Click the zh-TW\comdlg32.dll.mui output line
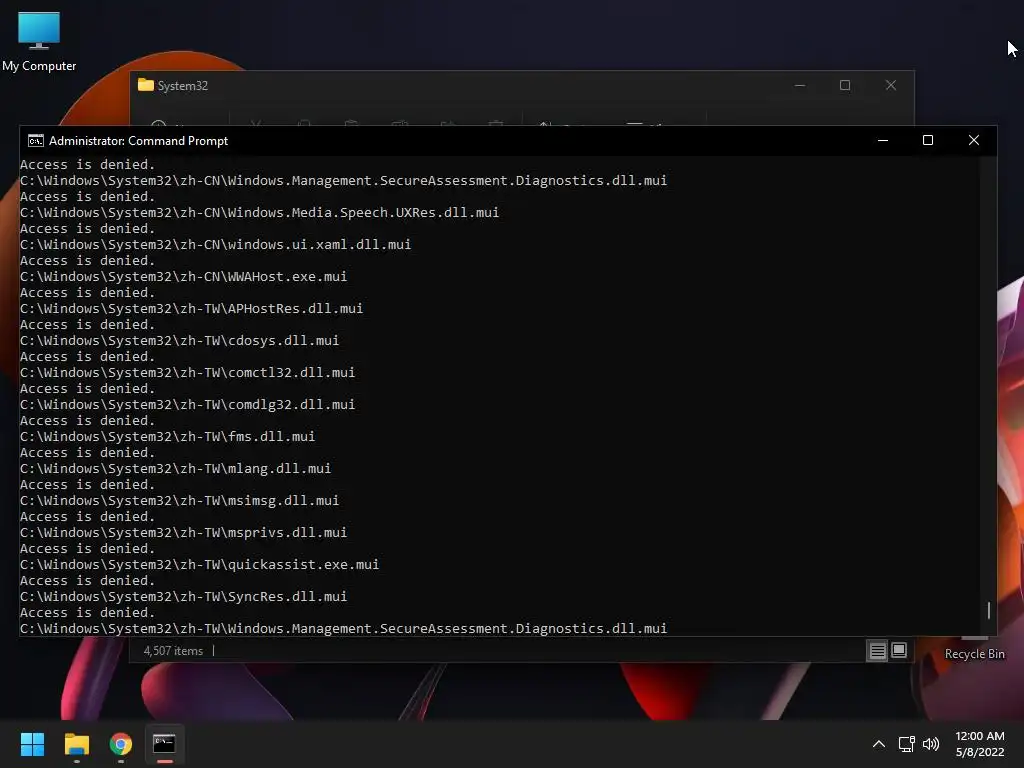This screenshot has height=768, width=1024. [187, 404]
